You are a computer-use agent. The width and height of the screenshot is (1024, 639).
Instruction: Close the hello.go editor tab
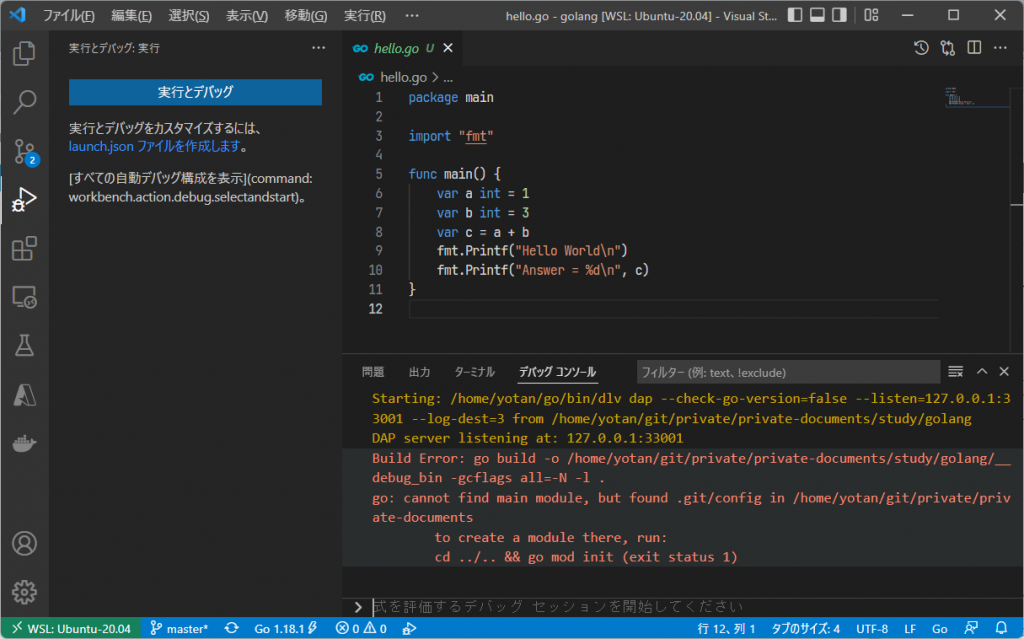point(448,48)
